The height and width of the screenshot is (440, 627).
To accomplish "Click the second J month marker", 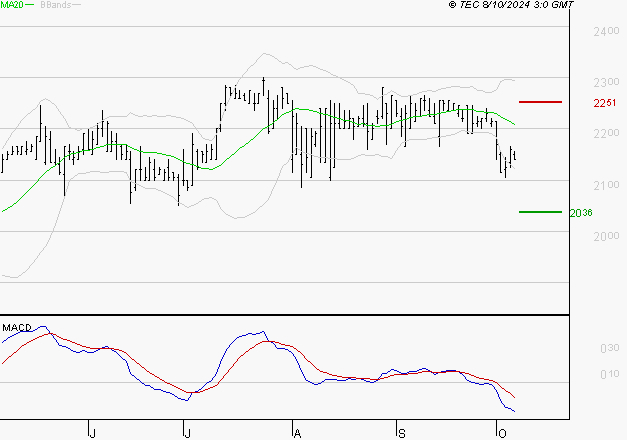I will (187, 433).
